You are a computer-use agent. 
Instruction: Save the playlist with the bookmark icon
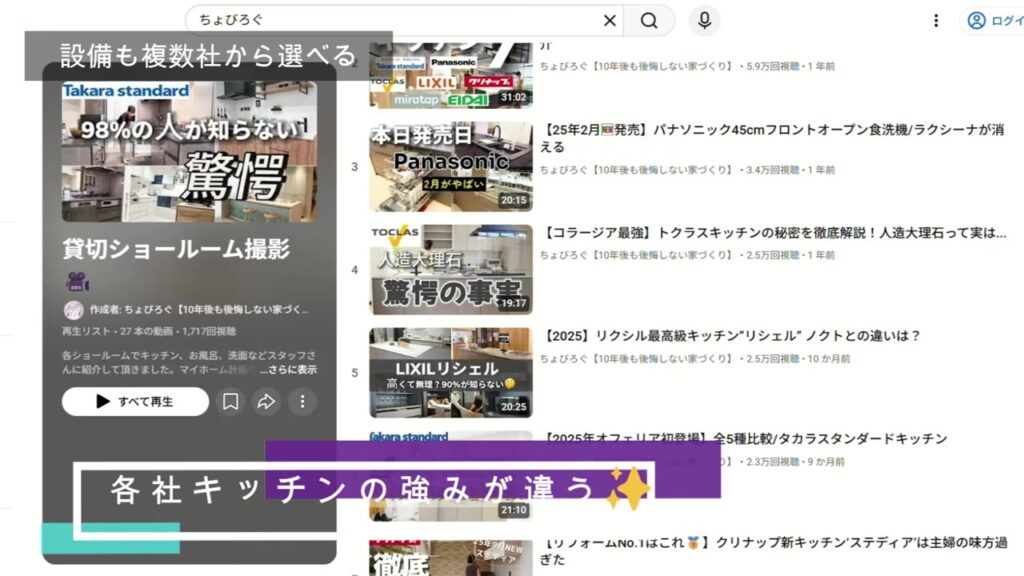231,402
